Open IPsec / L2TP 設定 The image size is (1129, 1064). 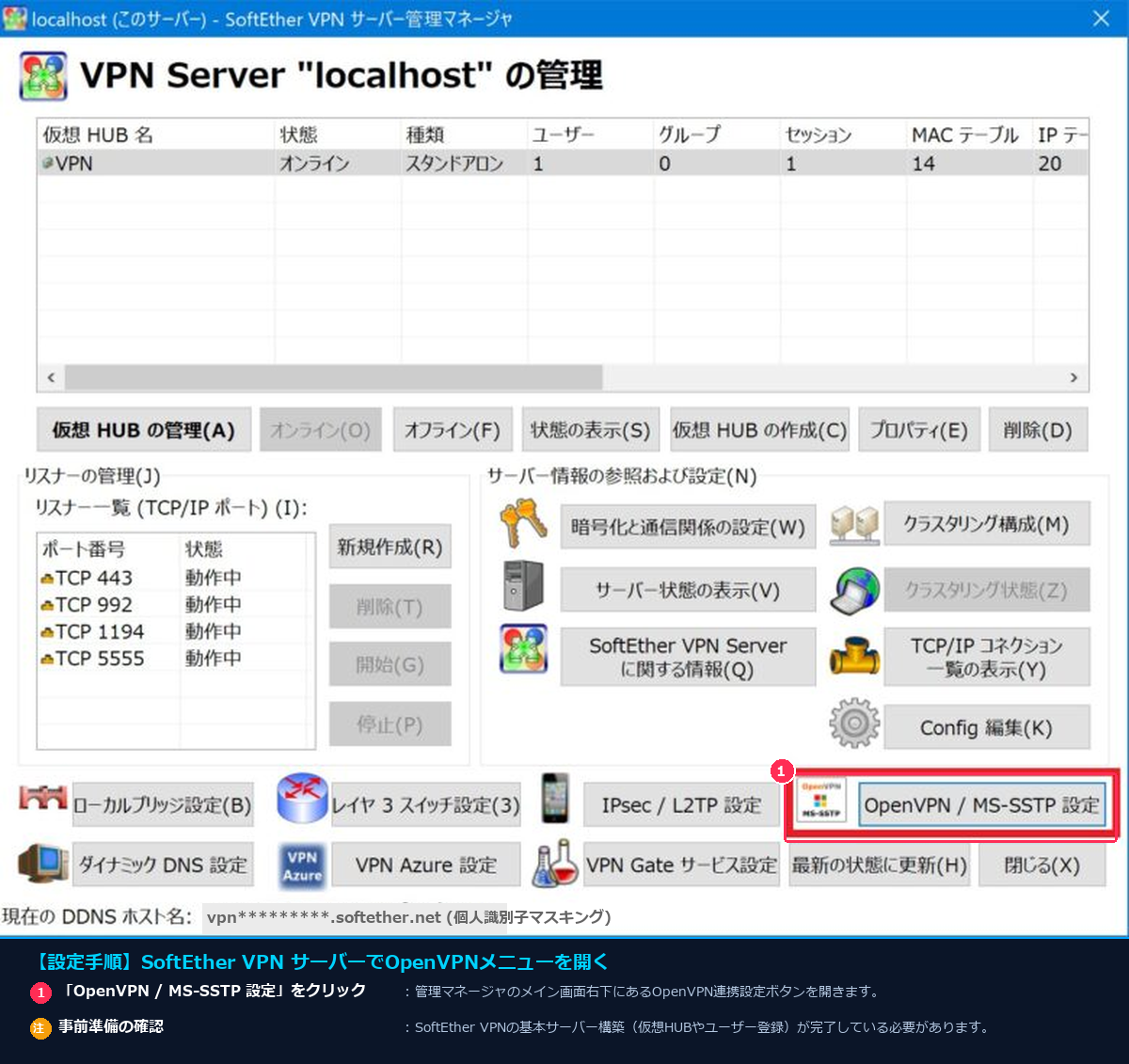pos(682,804)
